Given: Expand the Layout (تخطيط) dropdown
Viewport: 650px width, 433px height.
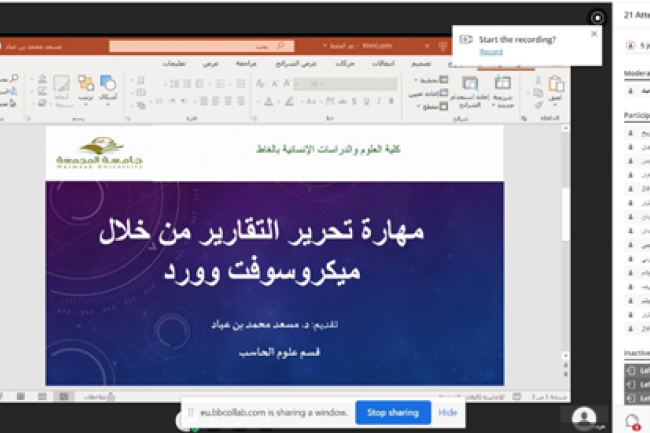Looking at the screenshot, I should click(x=431, y=80).
